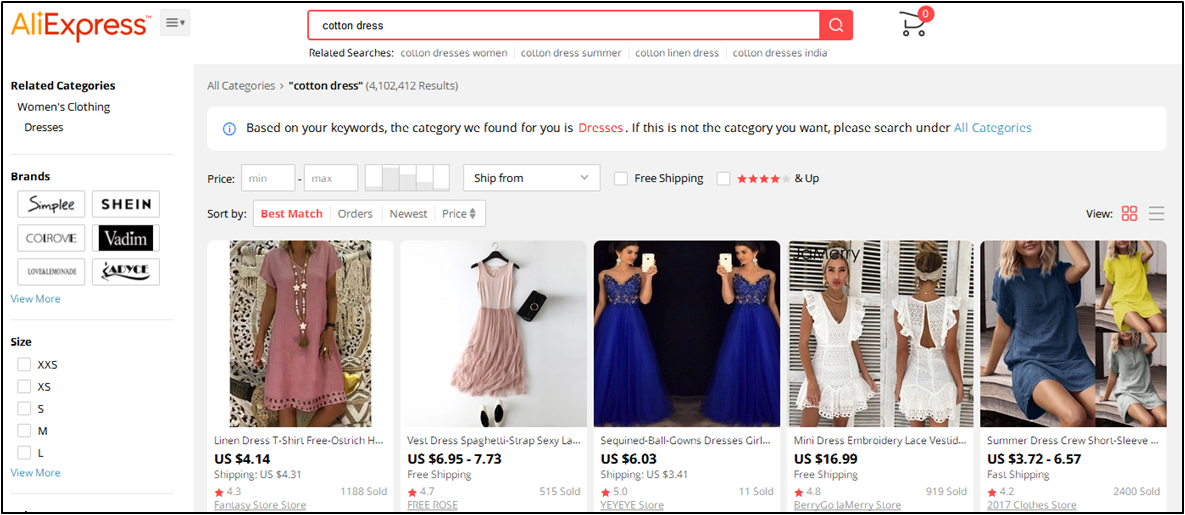The height and width of the screenshot is (515, 1185).
Task: Open related search 'cotton linen dress'
Action: click(677, 53)
